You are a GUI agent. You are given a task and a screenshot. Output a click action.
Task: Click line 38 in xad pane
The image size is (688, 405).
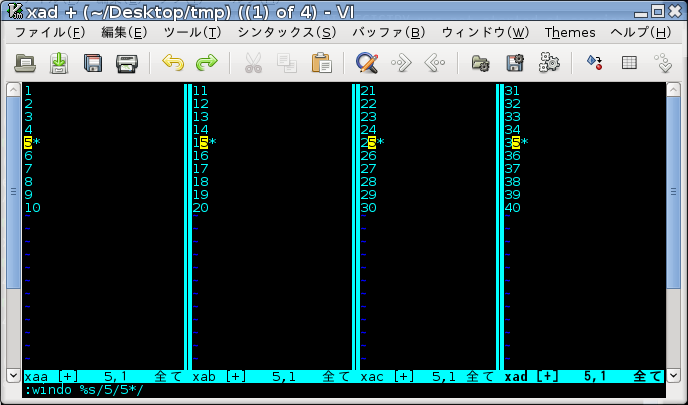[512, 182]
